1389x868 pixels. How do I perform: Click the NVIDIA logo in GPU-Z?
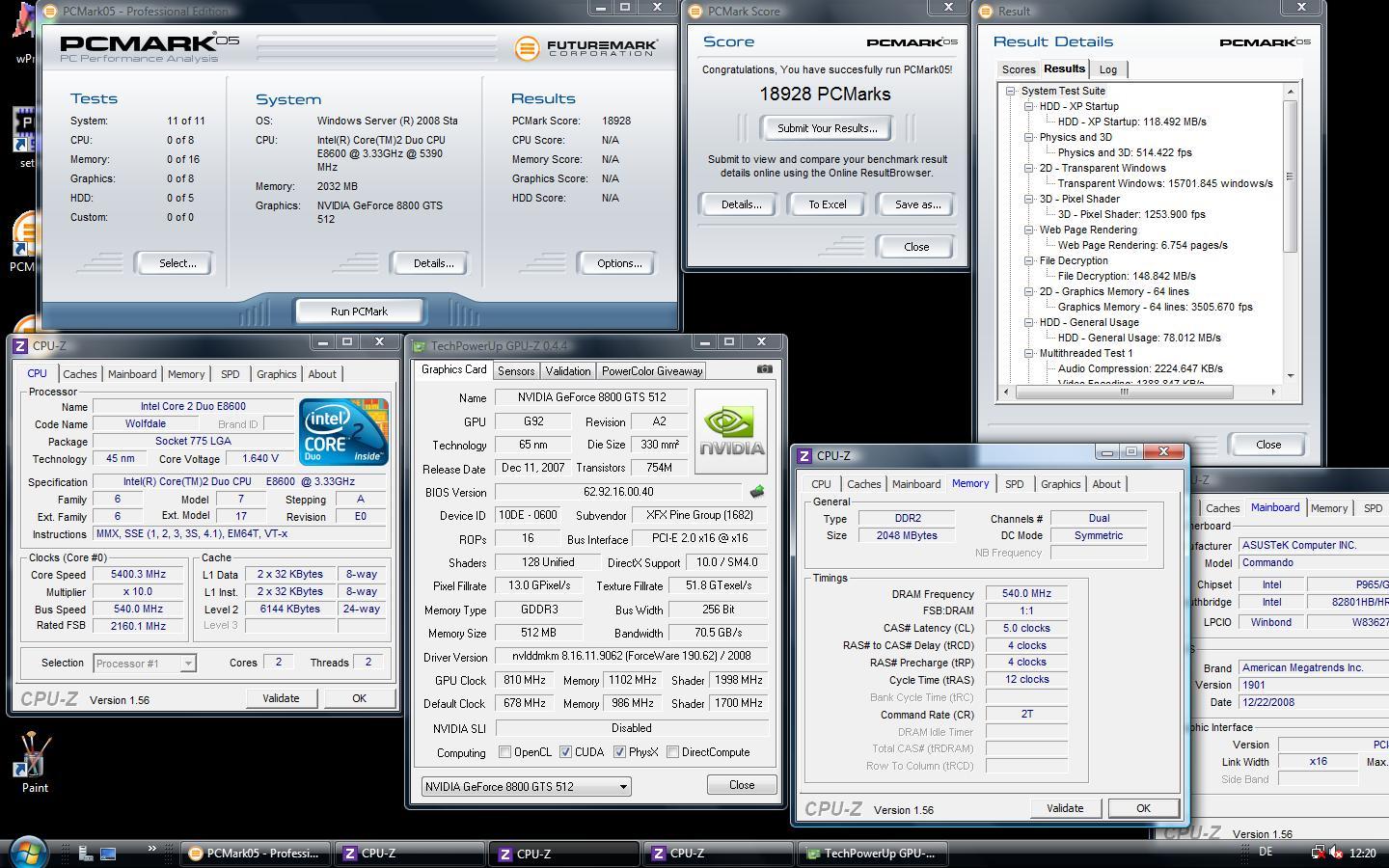(x=731, y=431)
